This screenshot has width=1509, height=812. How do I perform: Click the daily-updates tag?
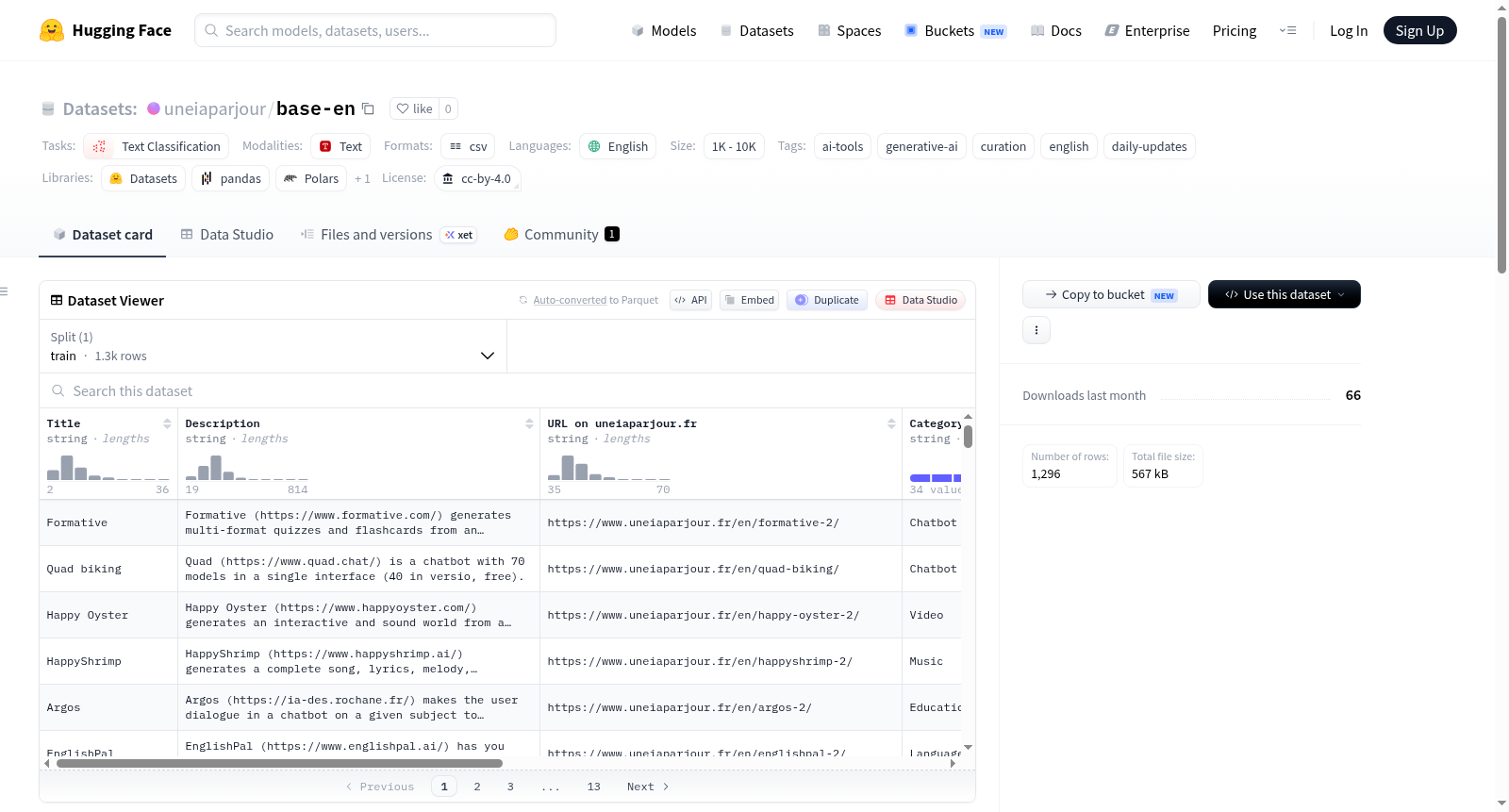[x=1150, y=146]
